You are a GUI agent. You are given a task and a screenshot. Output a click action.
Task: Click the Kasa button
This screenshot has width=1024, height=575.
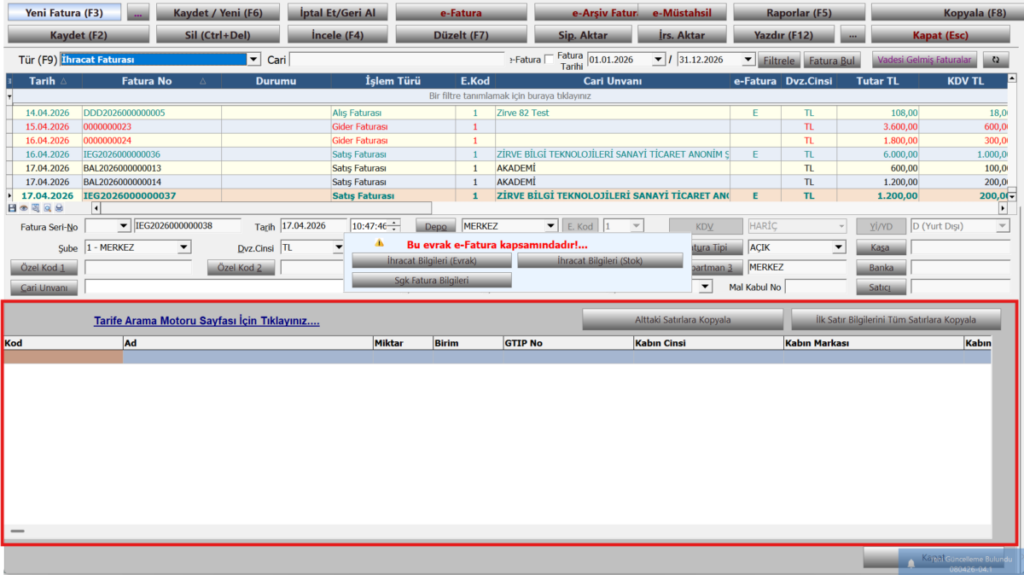(880, 248)
